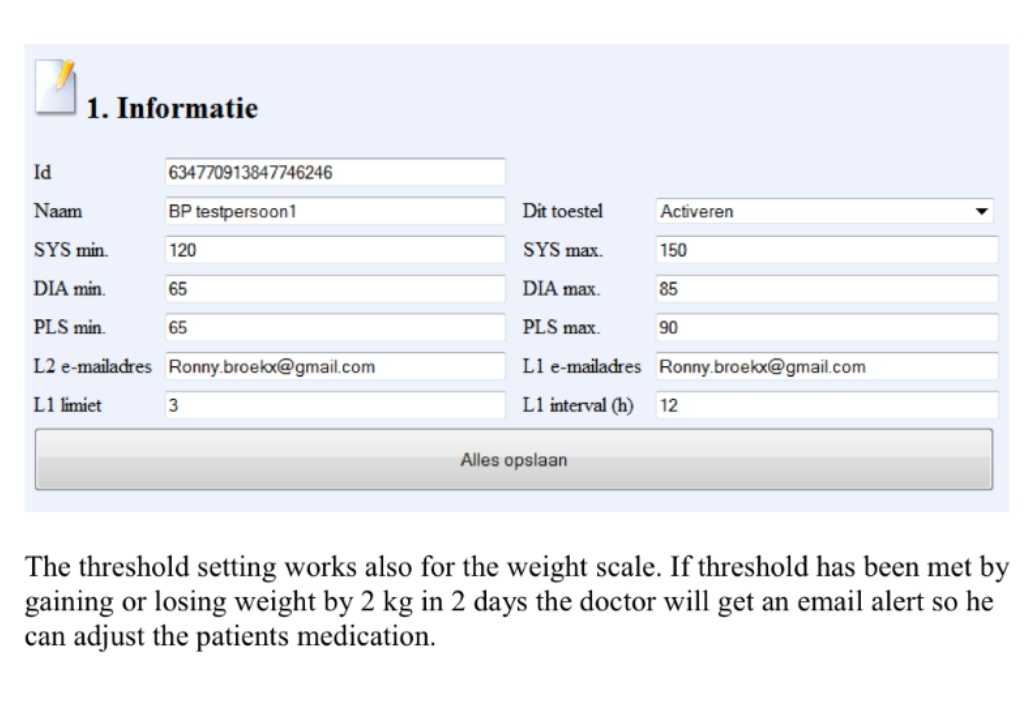Screen dimensions: 1024x711
Task: Click the L1 interval (h) field
Action: (x=827, y=406)
